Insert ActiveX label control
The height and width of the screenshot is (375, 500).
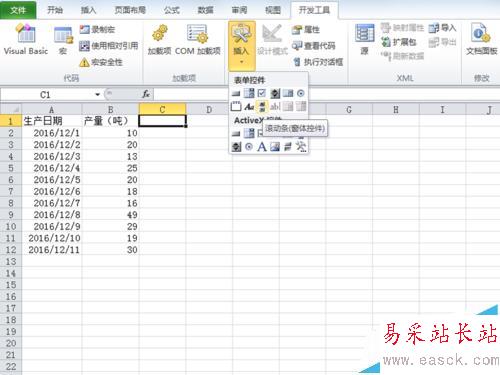pyautogui.click(x=262, y=147)
